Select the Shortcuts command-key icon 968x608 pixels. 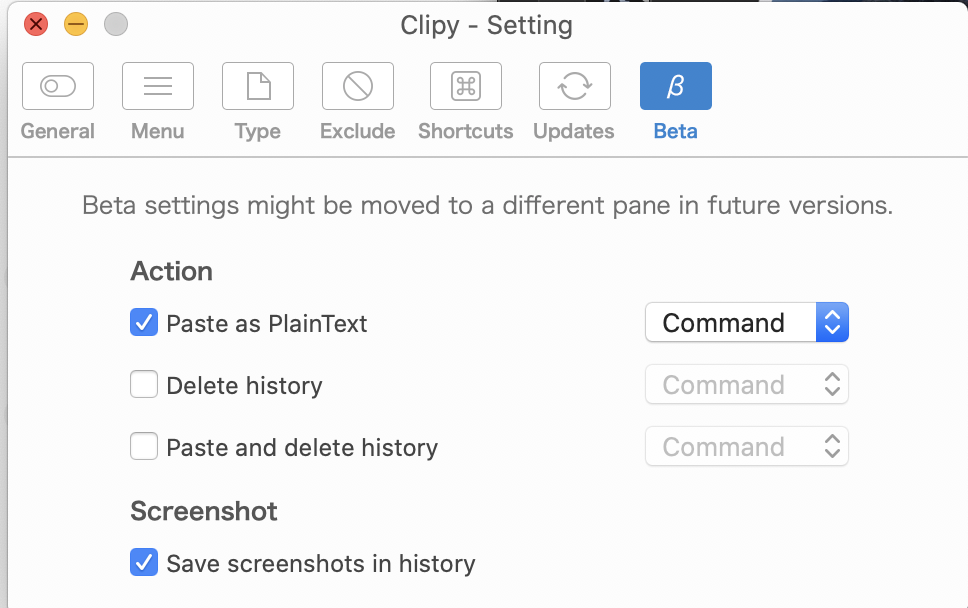[x=466, y=86]
